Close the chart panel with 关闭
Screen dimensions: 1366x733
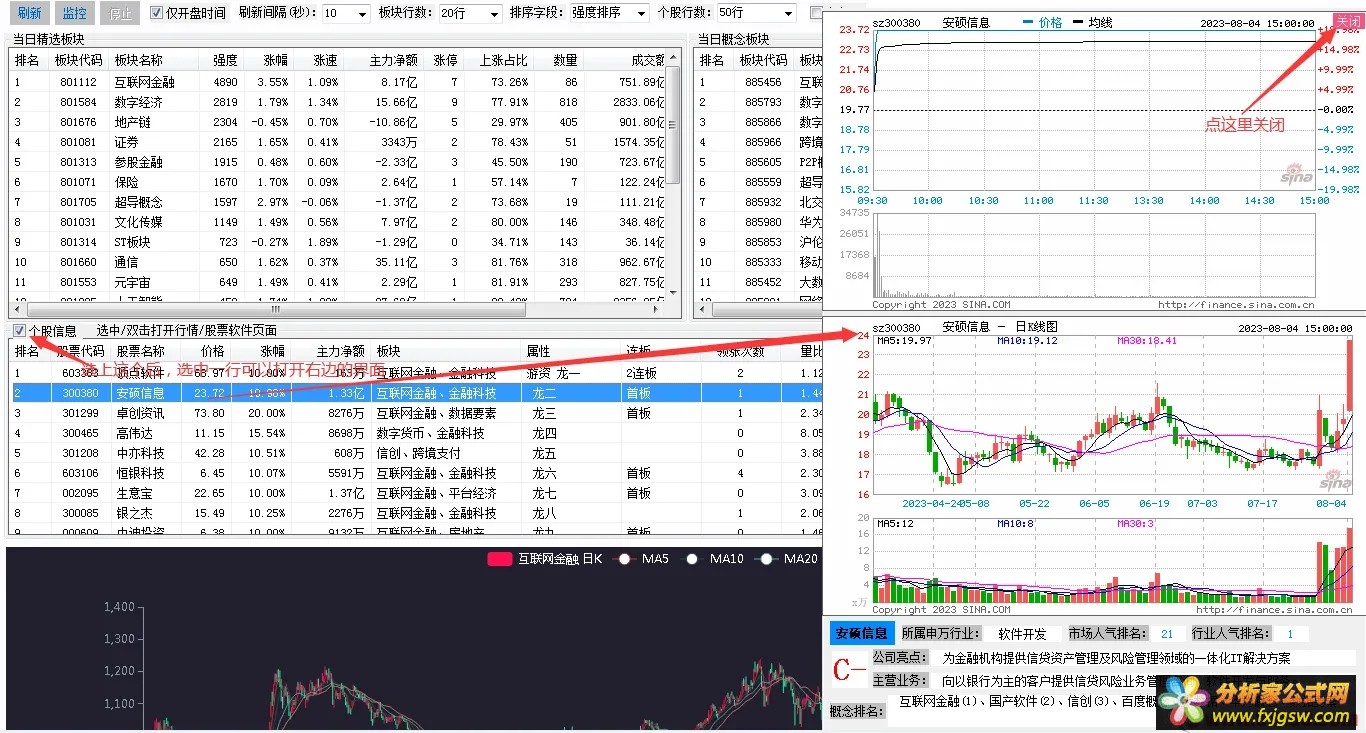point(1347,21)
